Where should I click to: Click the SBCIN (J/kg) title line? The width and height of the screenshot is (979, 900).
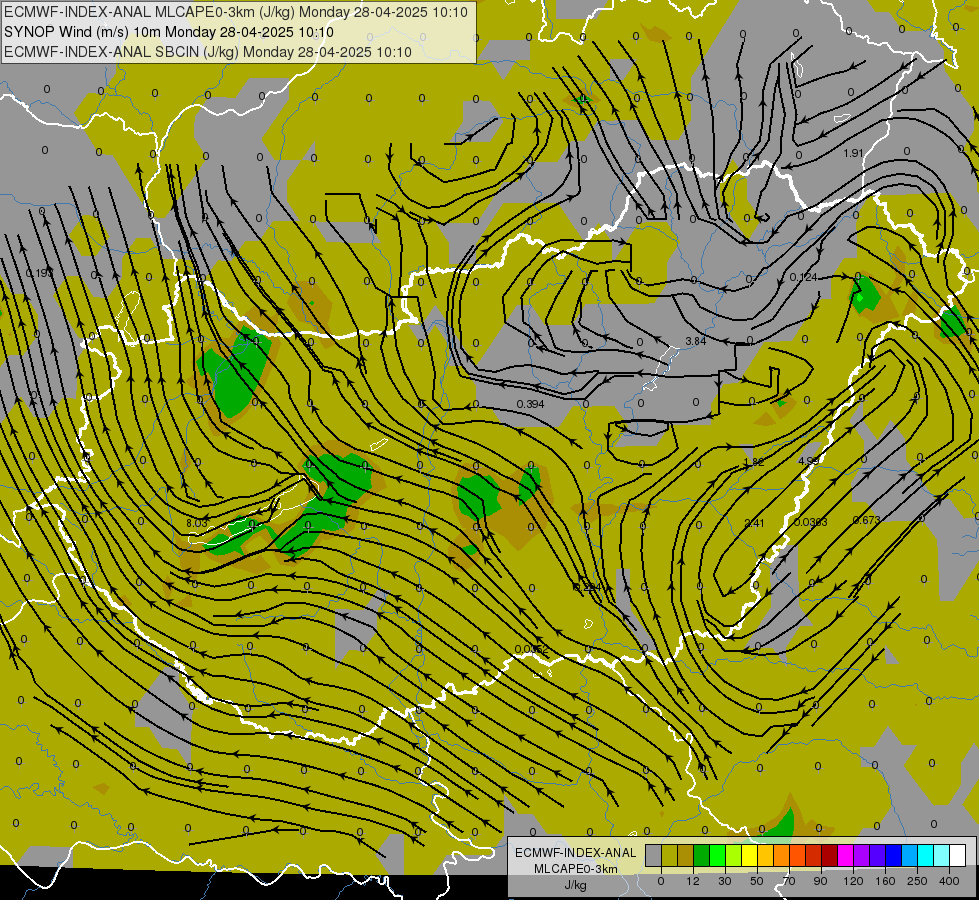tap(208, 52)
